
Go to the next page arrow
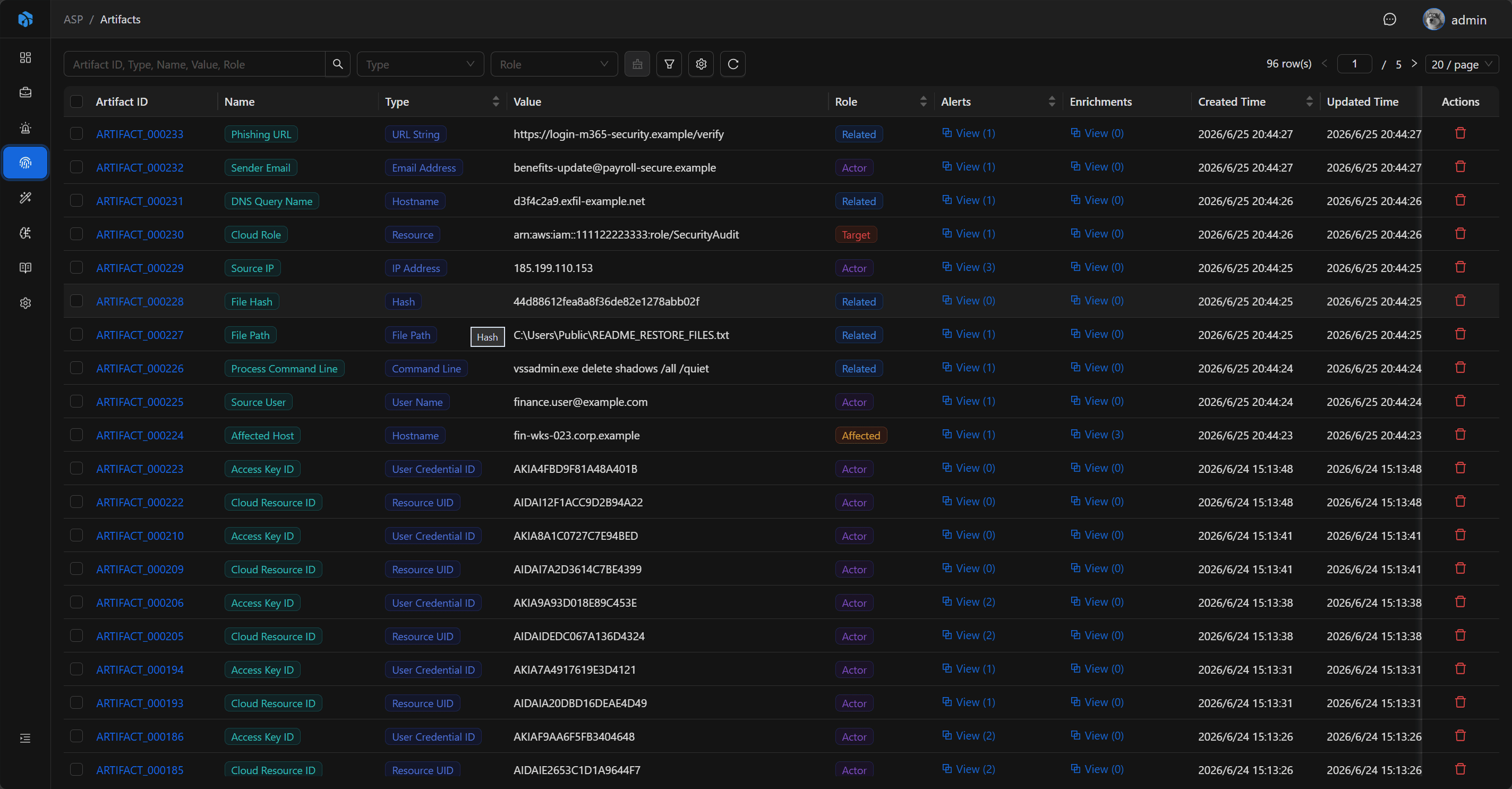coord(1414,63)
